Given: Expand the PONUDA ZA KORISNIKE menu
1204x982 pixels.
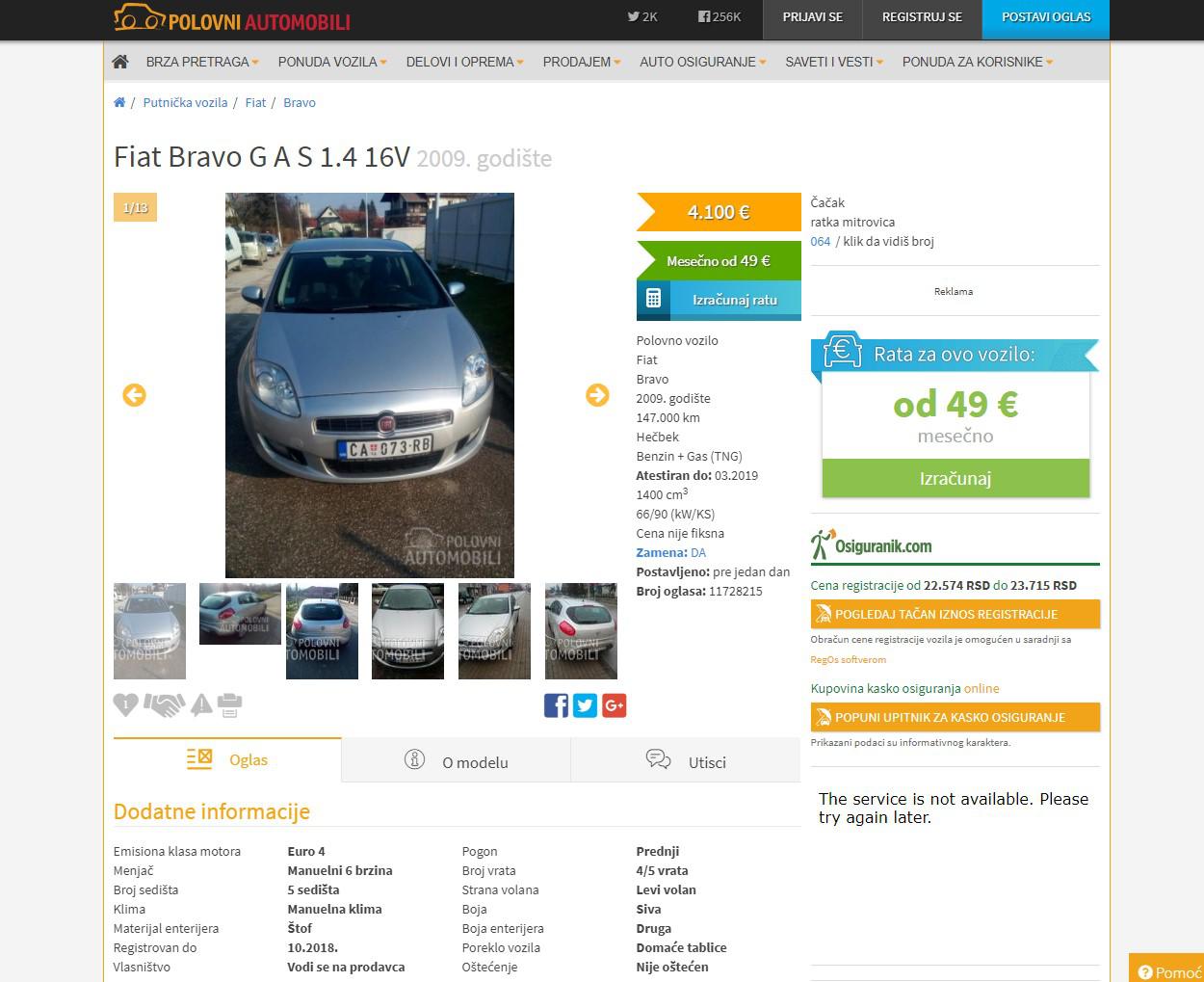Looking at the screenshot, I should point(978,62).
